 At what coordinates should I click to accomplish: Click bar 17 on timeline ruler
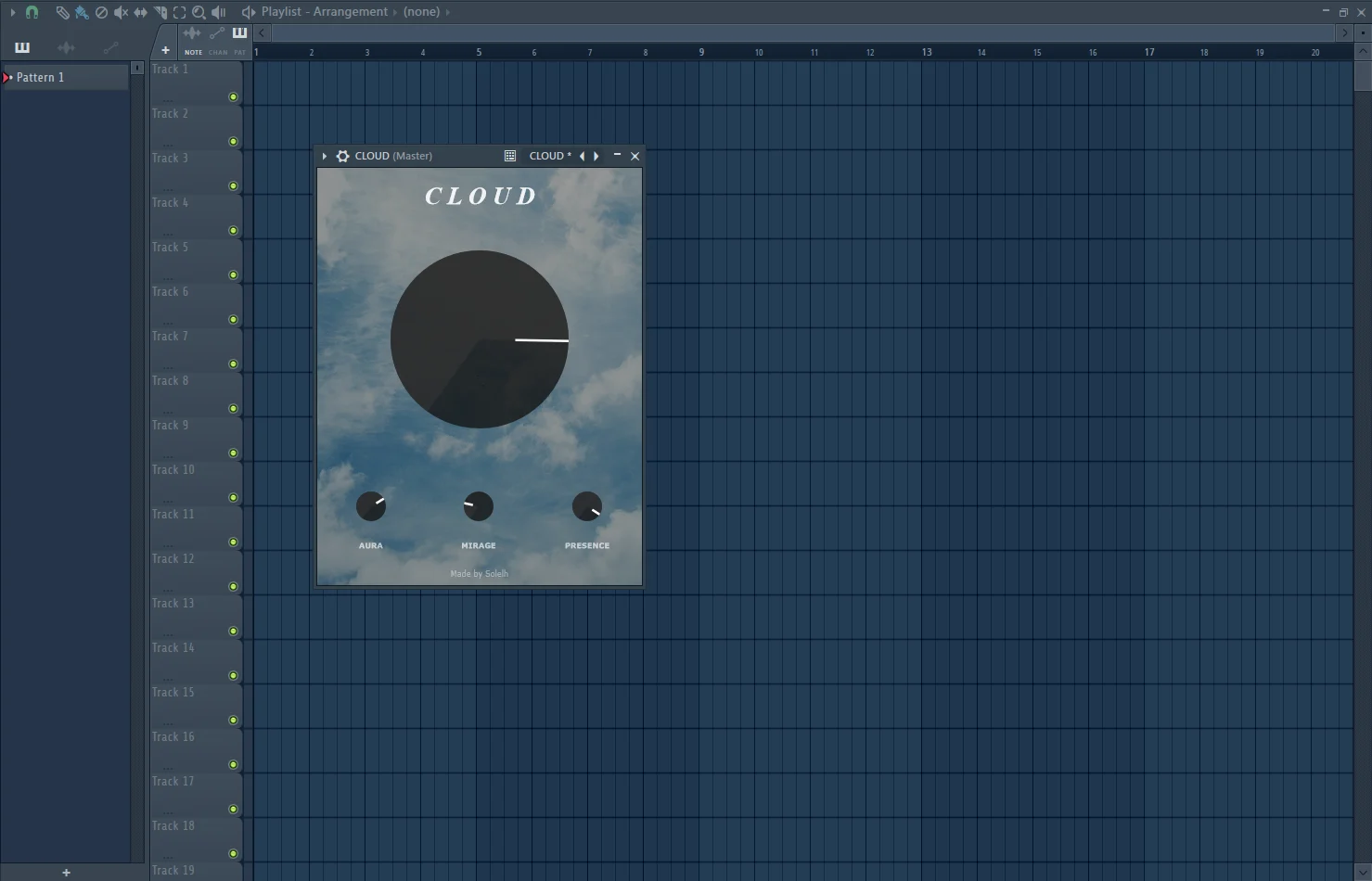click(1149, 52)
